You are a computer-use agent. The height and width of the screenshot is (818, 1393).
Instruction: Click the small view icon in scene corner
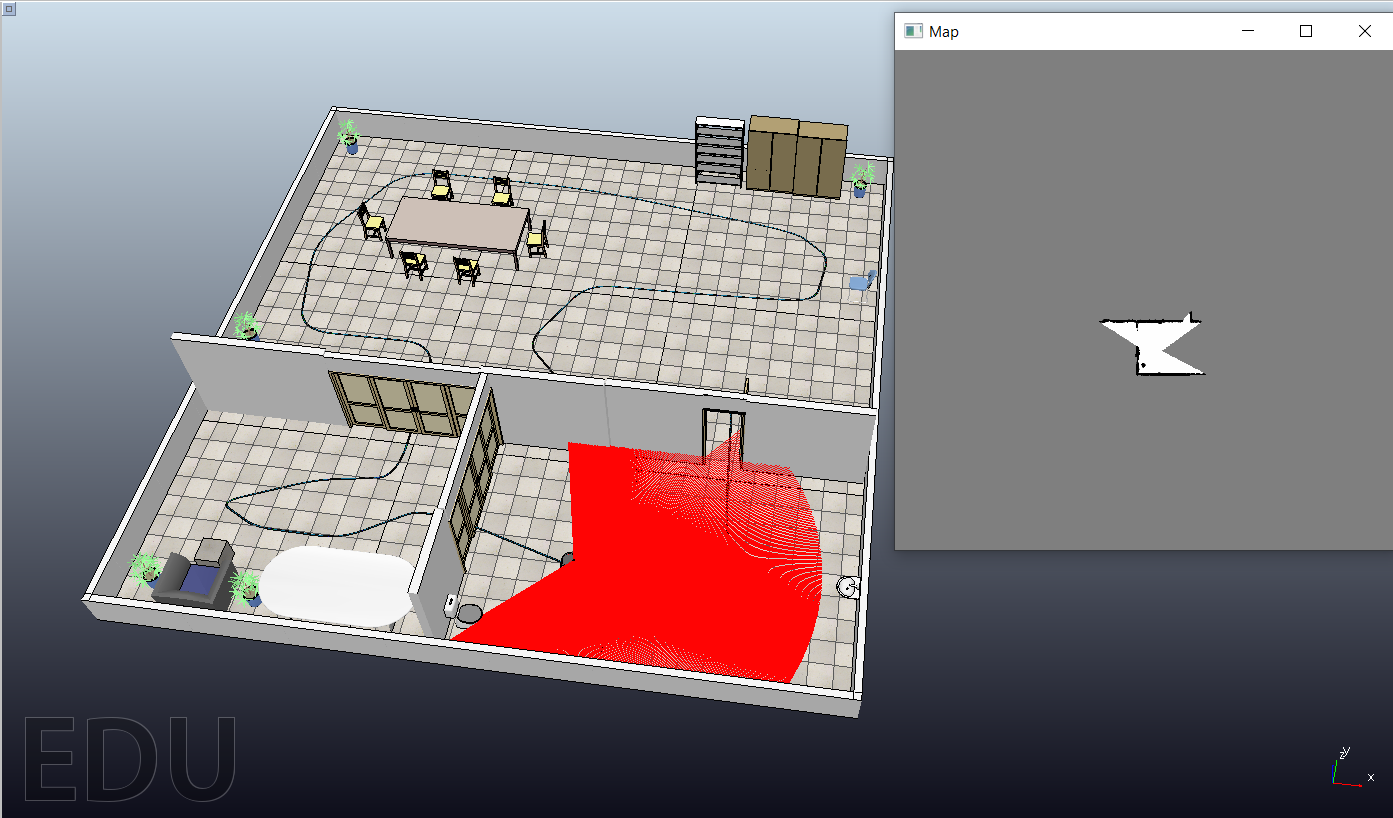coord(7,7)
